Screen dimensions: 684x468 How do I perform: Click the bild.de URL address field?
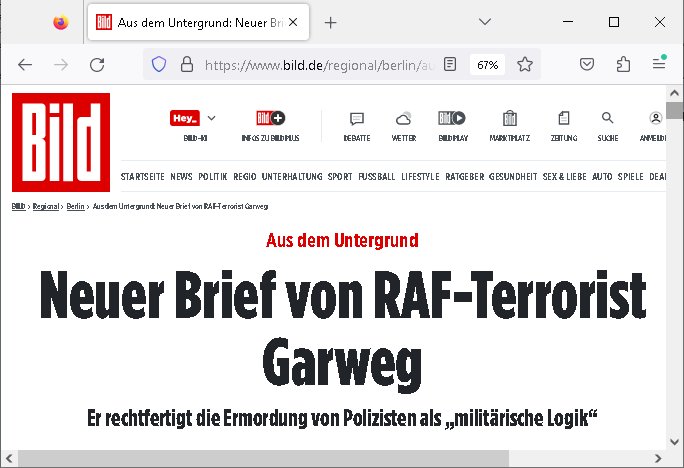[318, 65]
